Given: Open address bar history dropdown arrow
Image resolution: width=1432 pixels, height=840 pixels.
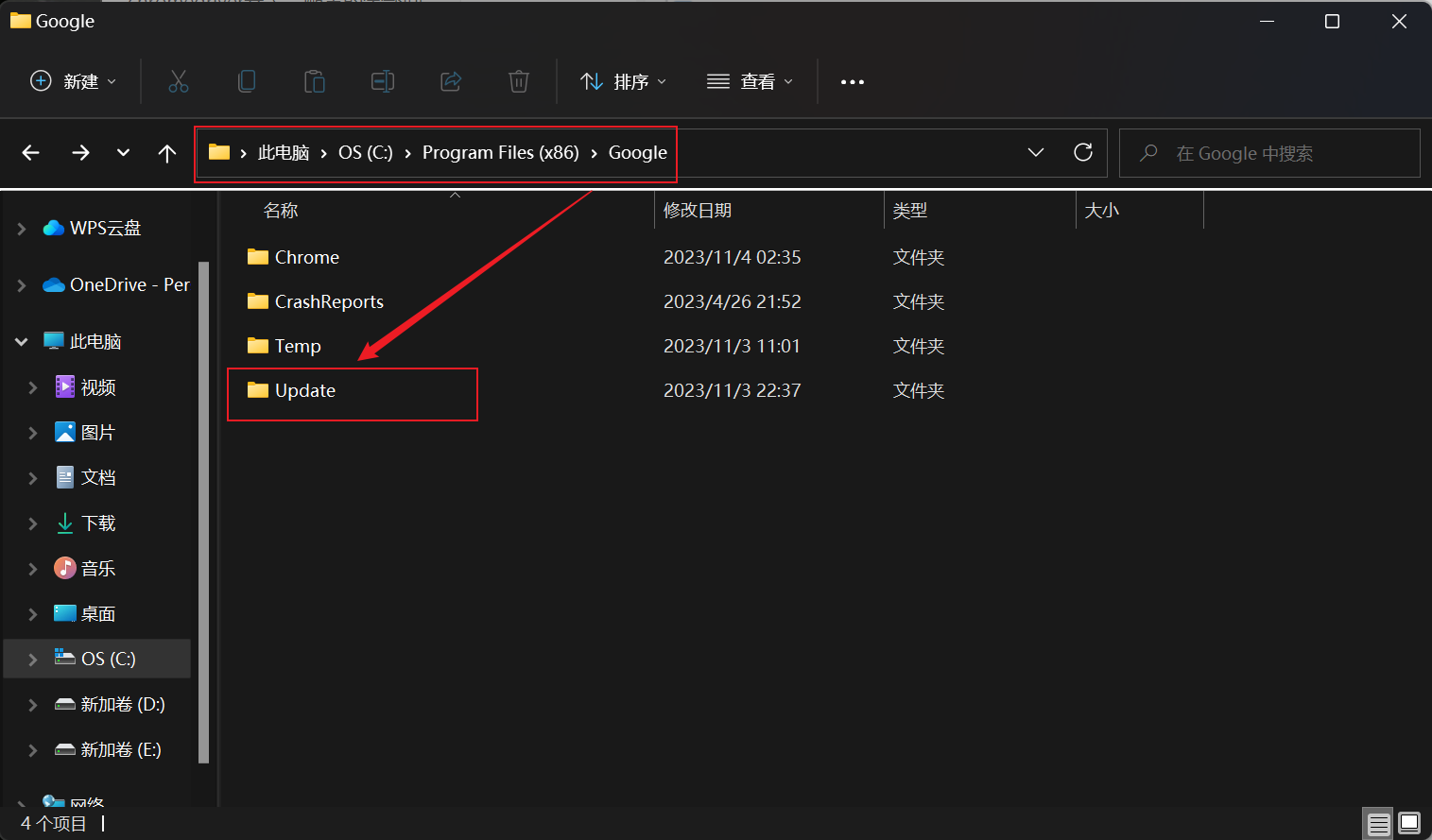Looking at the screenshot, I should pos(1036,152).
